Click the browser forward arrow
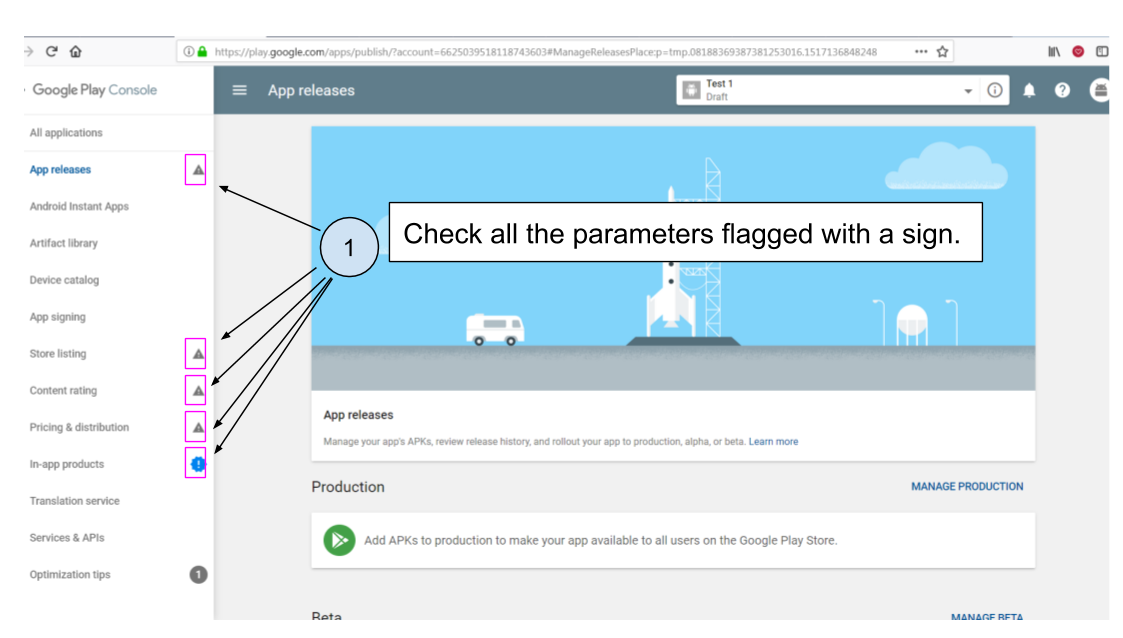This screenshot has width=1123, height=638. (x=29, y=52)
